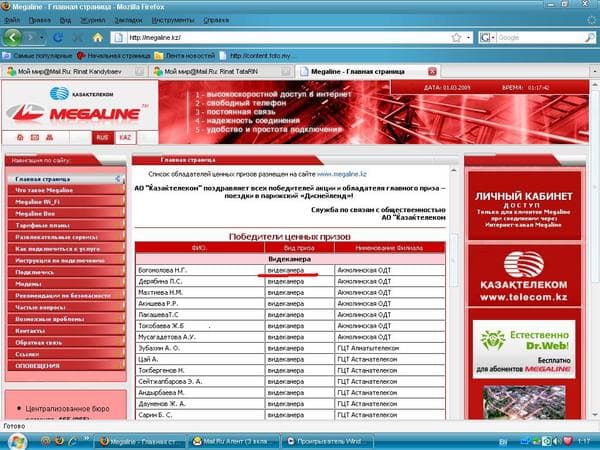Open the Справка menu
600x450 pixels.
(x=216, y=20)
